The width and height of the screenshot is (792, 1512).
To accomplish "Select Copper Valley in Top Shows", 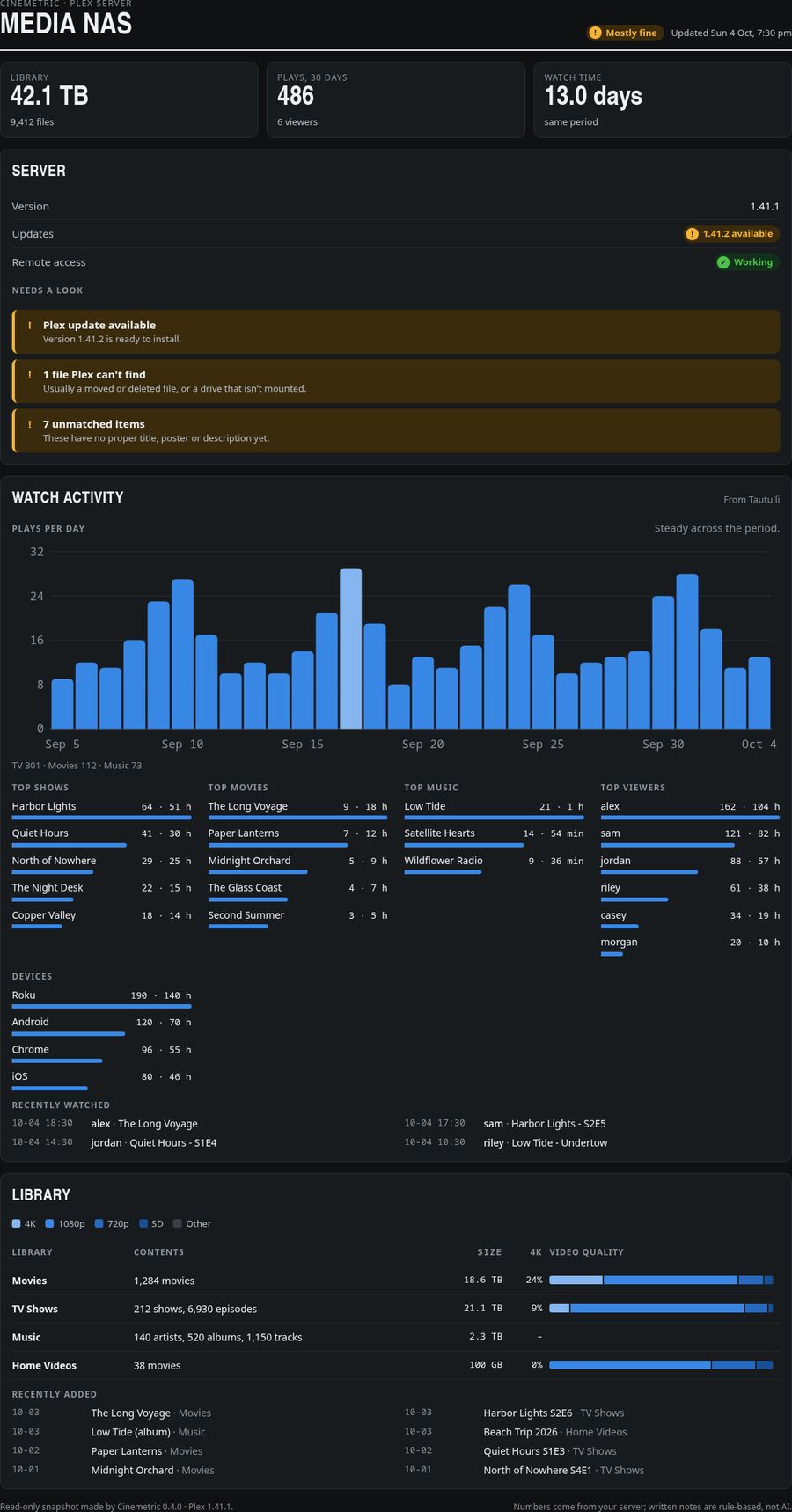I will (44, 915).
